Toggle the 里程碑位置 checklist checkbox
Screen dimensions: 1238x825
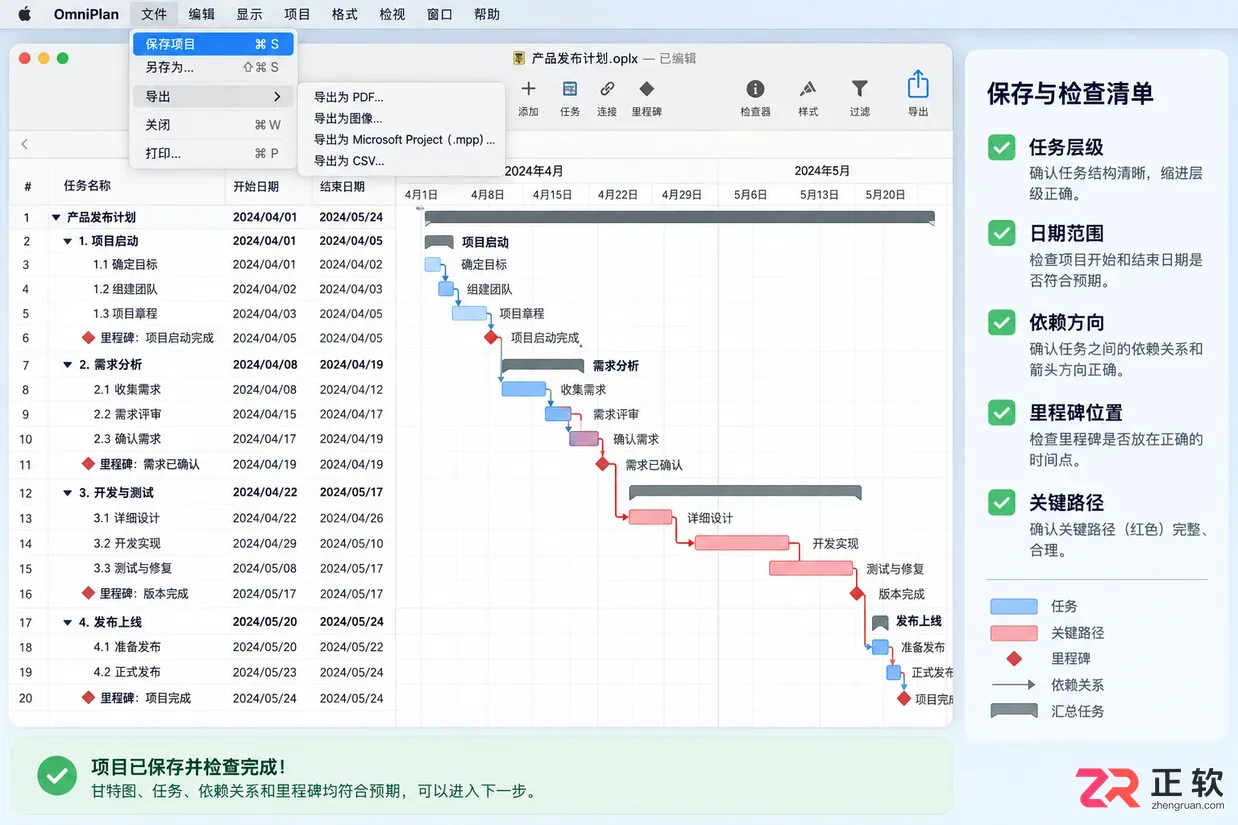1002,412
